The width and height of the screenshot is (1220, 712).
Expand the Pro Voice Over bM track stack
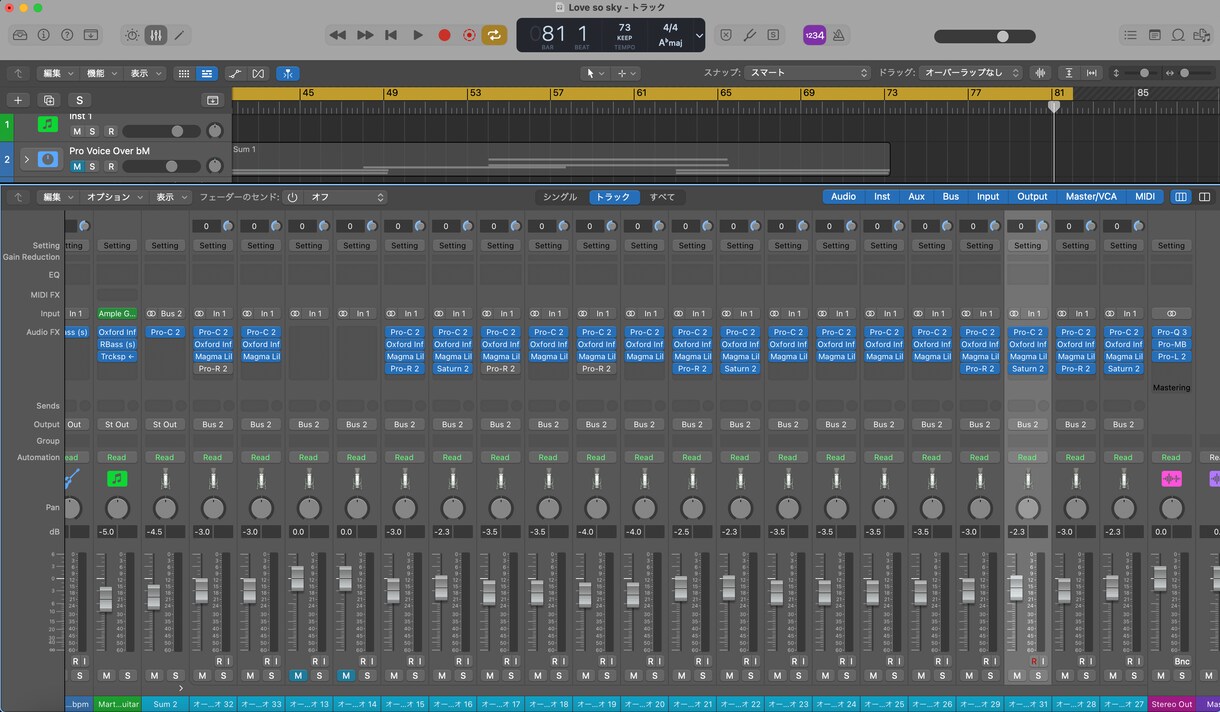tap(27, 160)
